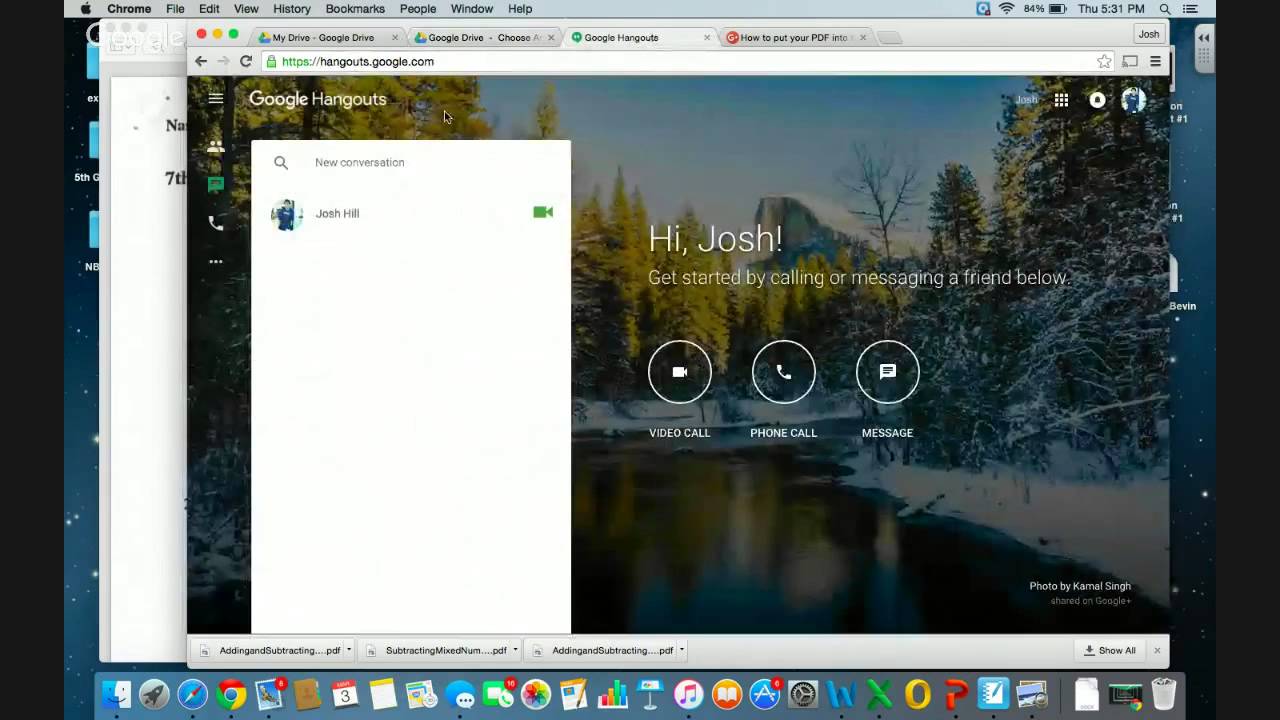Open the Phone calls sidebar icon

[215, 223]
